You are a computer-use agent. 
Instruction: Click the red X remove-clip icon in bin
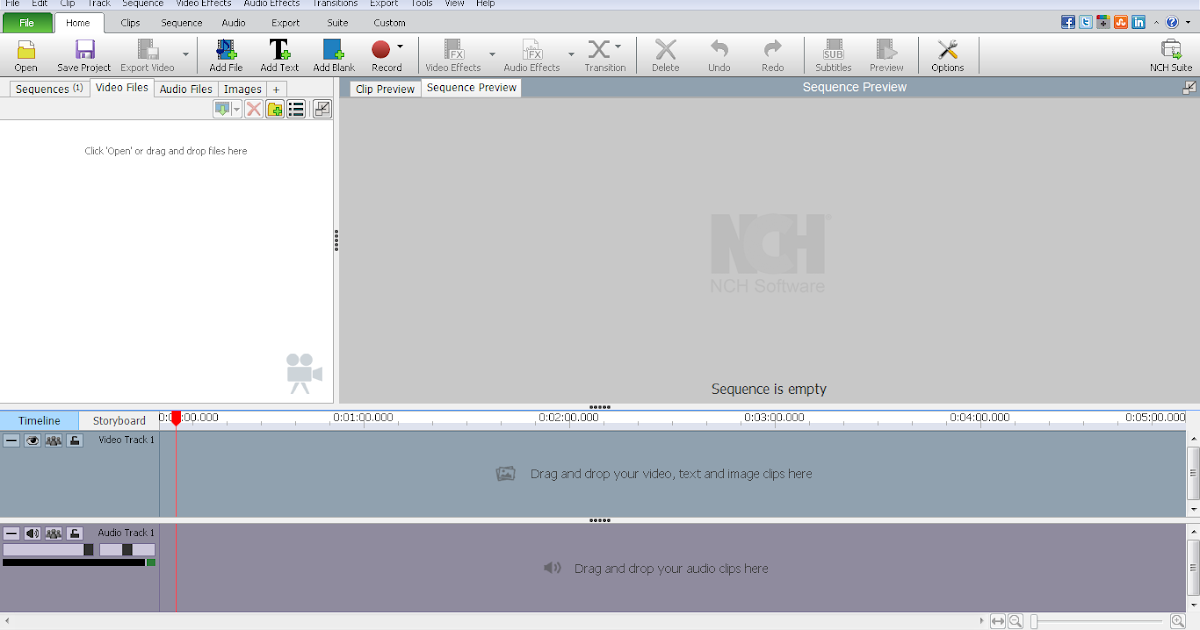(x=254, y=109)
